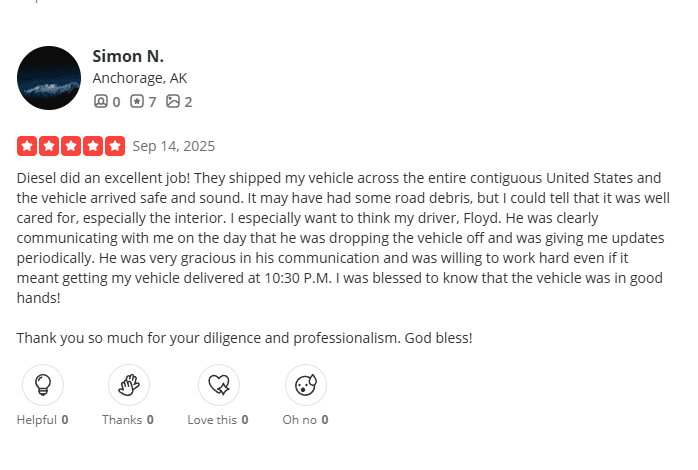Click the photos icon beside 2
The width and height of the screenshot is (698, 470).
pyautogui.click(x=173, y=101)
